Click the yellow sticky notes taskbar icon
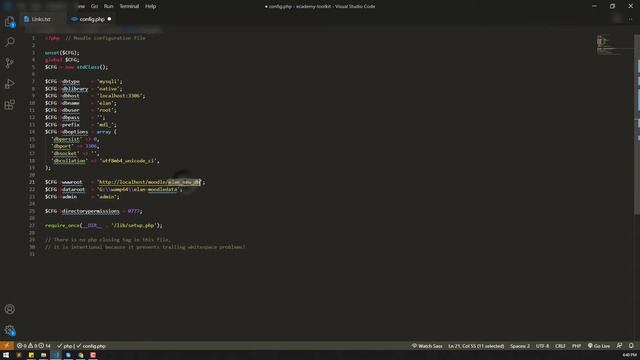 click(x=31, y=355)
